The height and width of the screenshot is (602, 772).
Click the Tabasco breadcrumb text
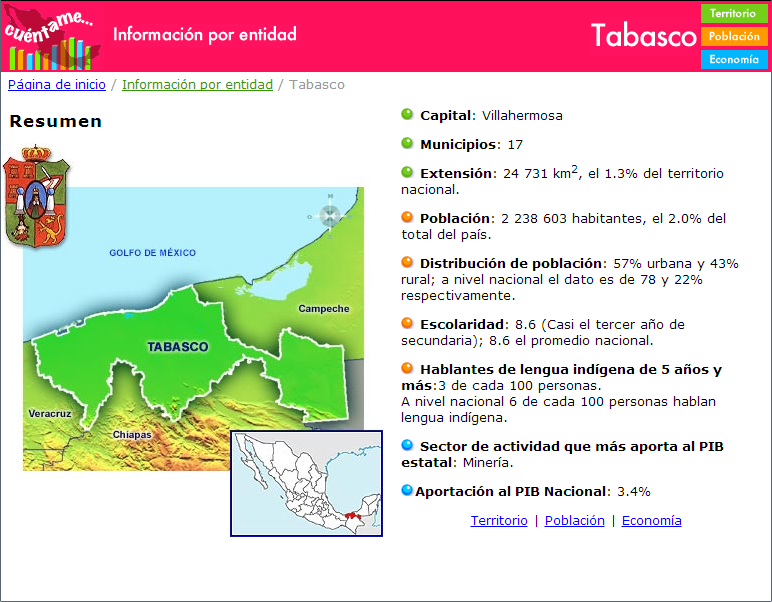317,85
